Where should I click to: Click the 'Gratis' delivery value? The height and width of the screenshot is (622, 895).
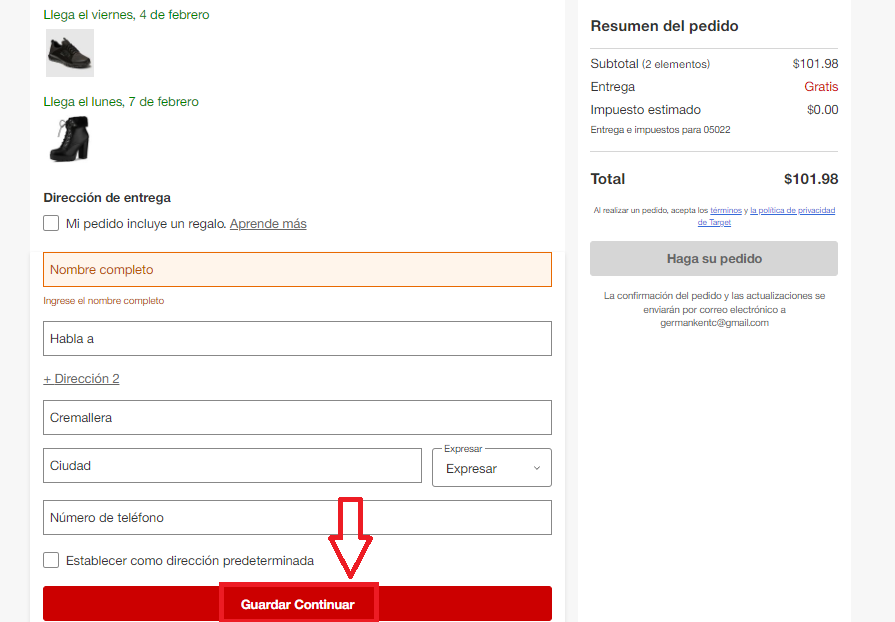coord(821,87)
